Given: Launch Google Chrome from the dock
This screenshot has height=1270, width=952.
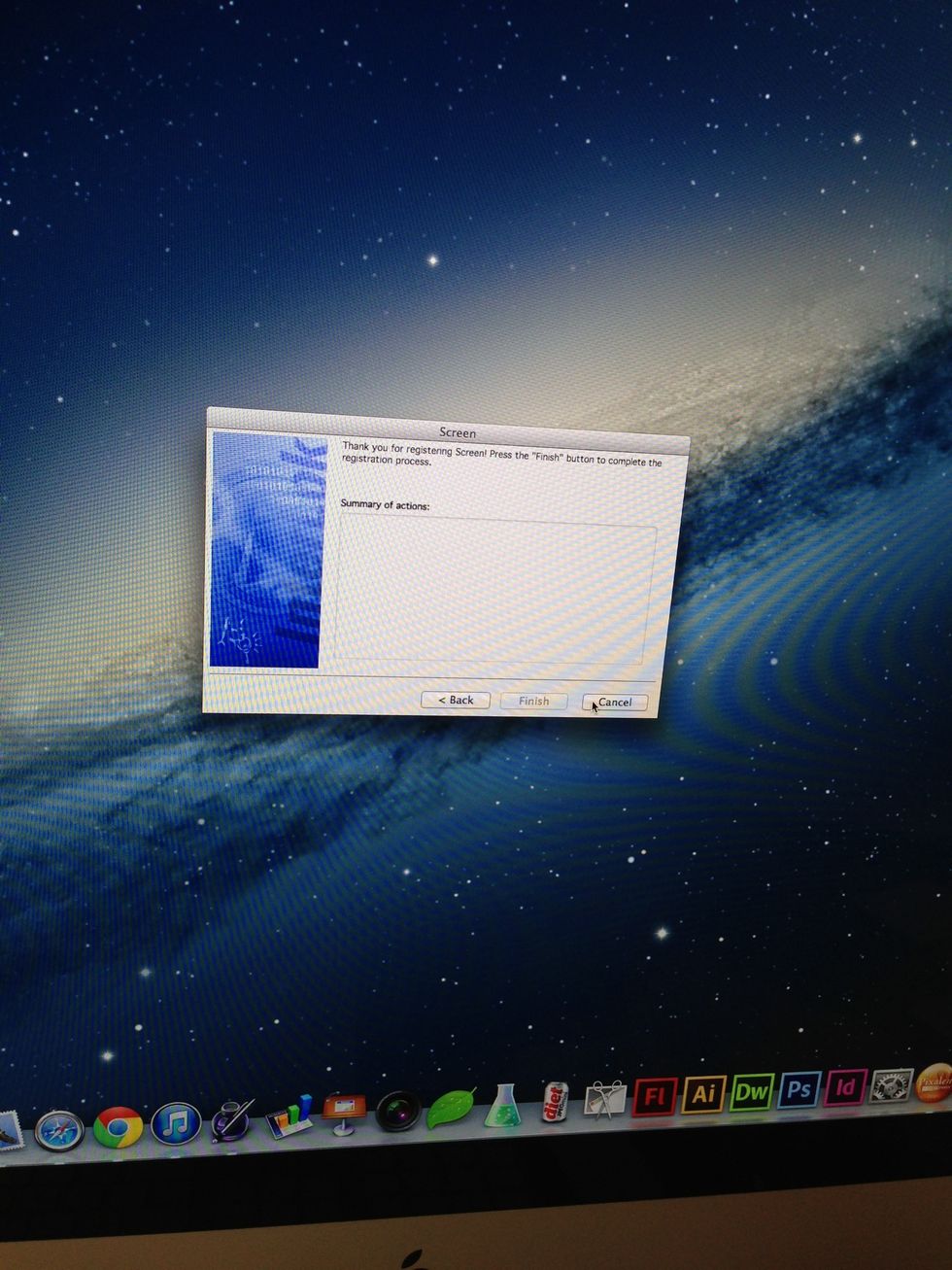Looking at the screenshot, I should [118, 1128].
